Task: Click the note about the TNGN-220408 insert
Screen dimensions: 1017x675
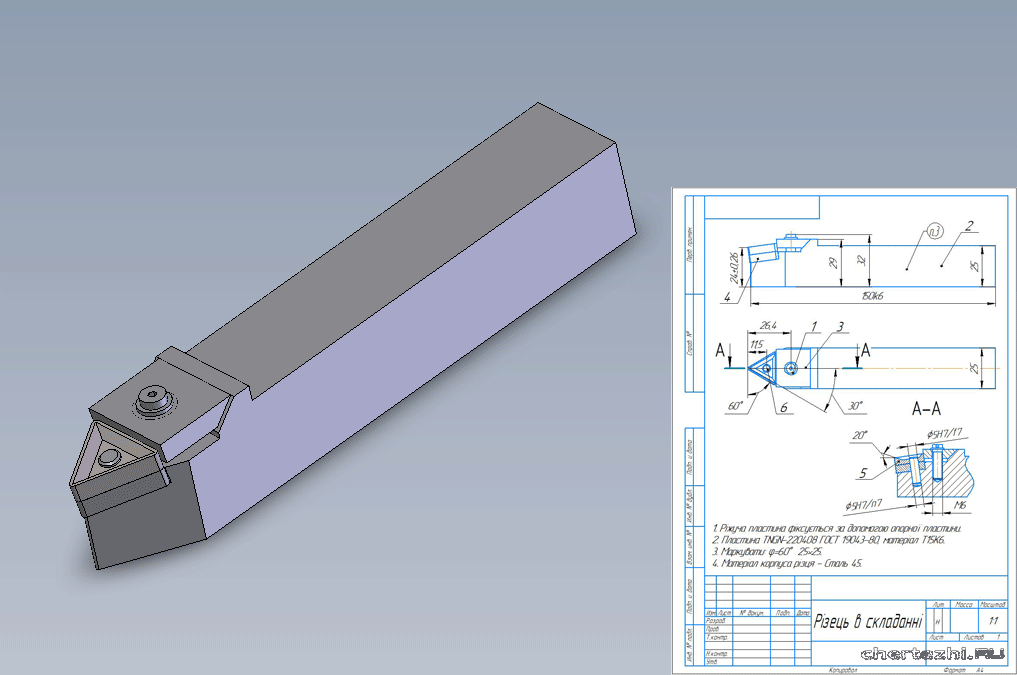Action: pyautogui.click(x=833, y=539)
